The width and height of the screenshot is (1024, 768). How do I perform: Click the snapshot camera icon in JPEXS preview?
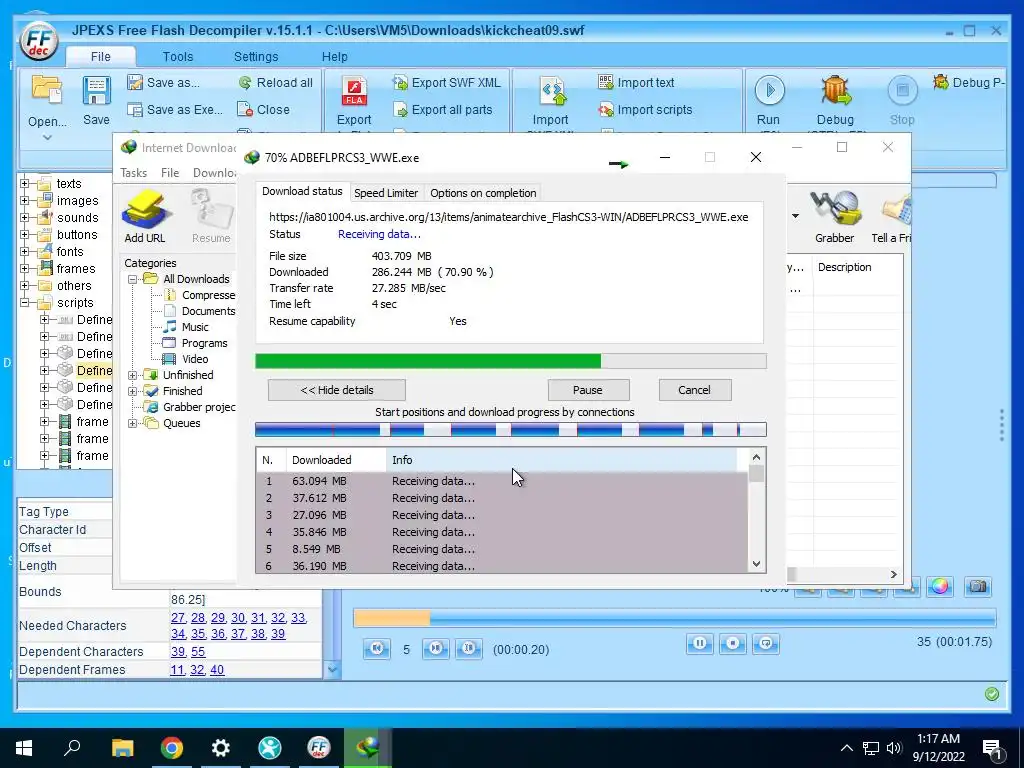(978, 586)
